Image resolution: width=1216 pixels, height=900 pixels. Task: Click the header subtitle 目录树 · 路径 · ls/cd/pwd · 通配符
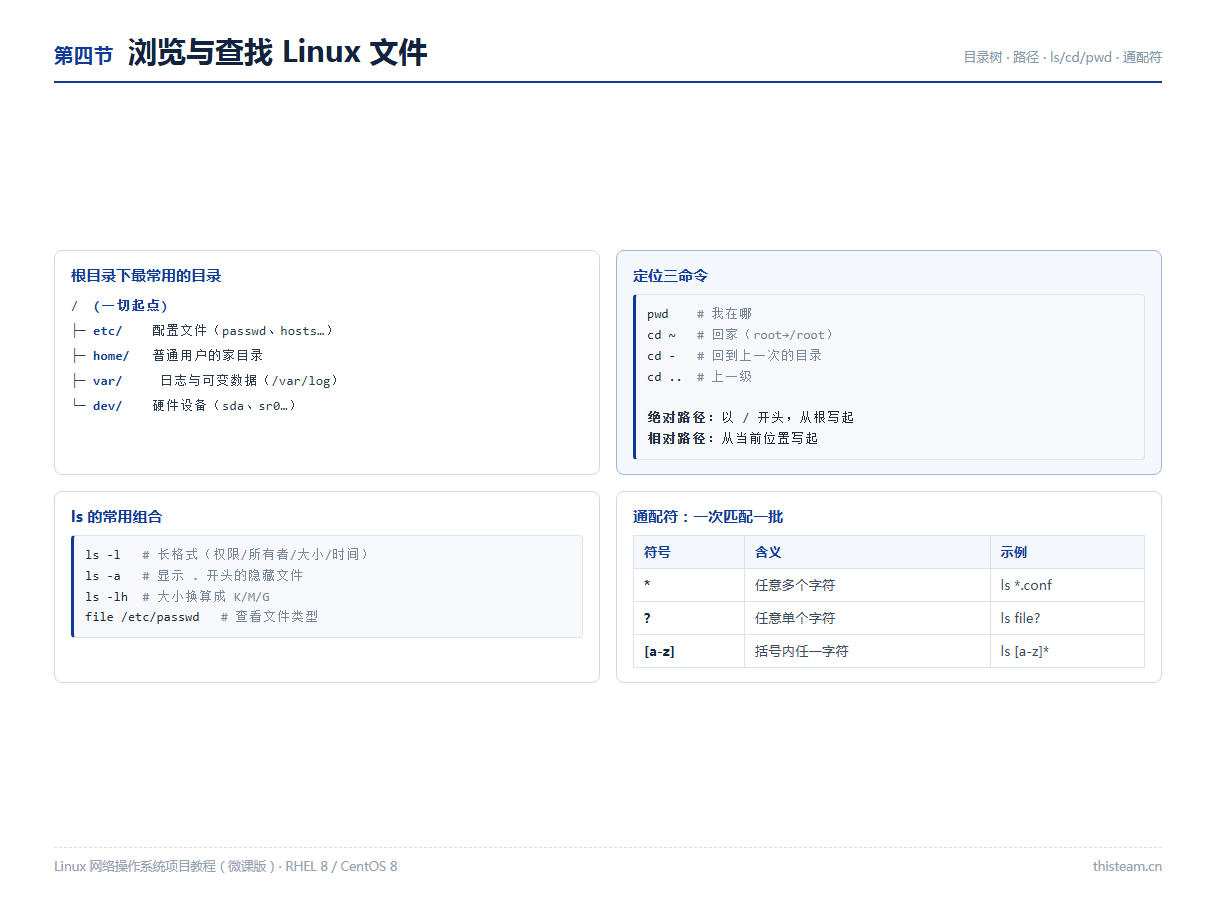click(x=1062, y=57)
